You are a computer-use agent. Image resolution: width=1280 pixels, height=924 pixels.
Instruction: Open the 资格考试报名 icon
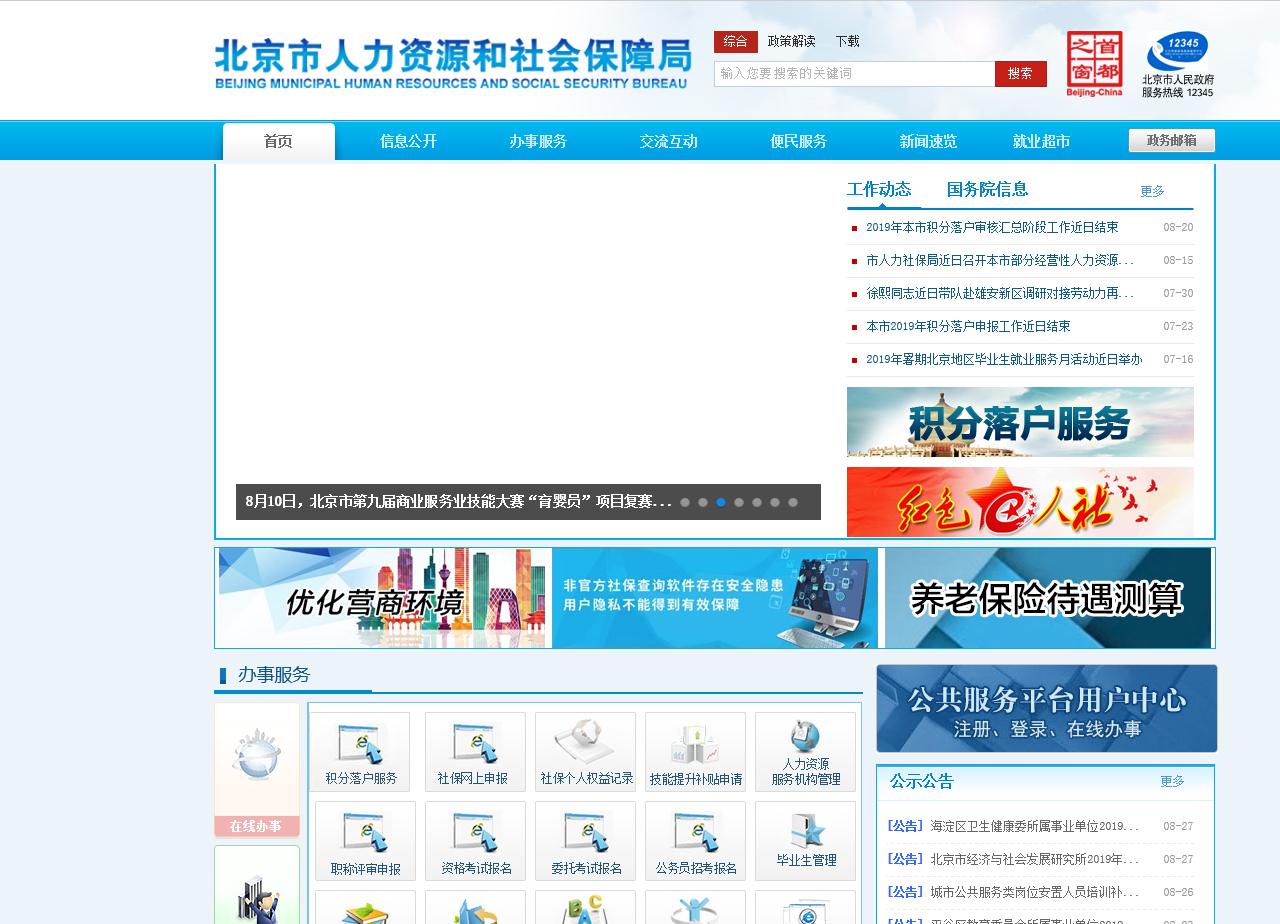click(475, 840)
